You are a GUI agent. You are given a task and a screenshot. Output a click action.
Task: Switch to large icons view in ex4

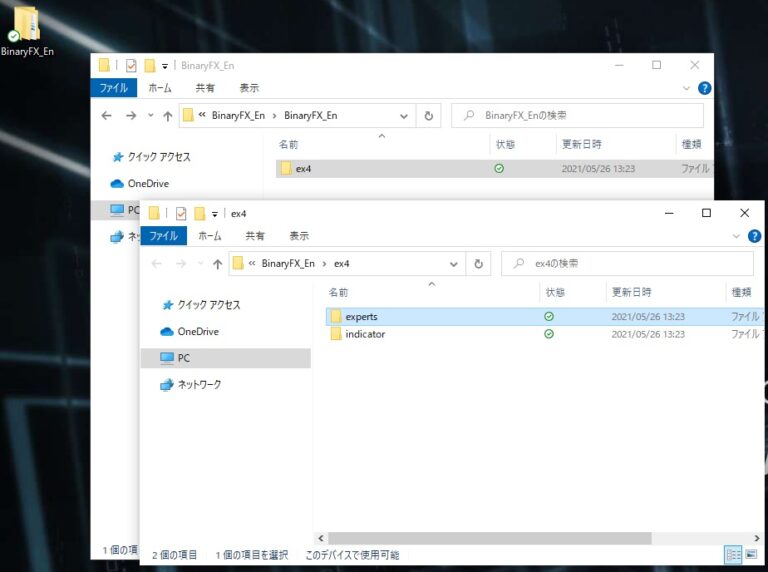click(752, 554)
